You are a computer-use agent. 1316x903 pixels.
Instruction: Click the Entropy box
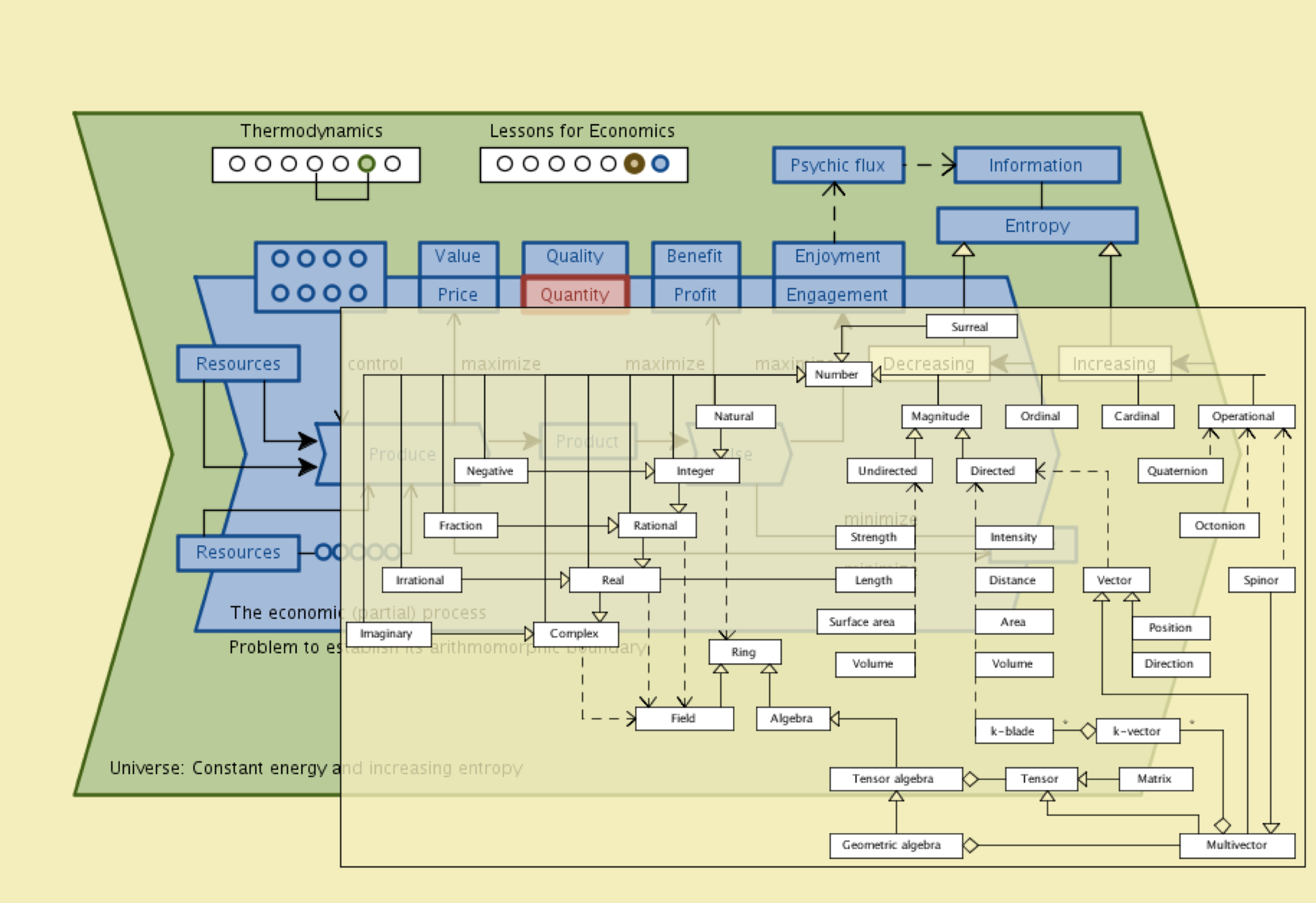coord(1037,225)
